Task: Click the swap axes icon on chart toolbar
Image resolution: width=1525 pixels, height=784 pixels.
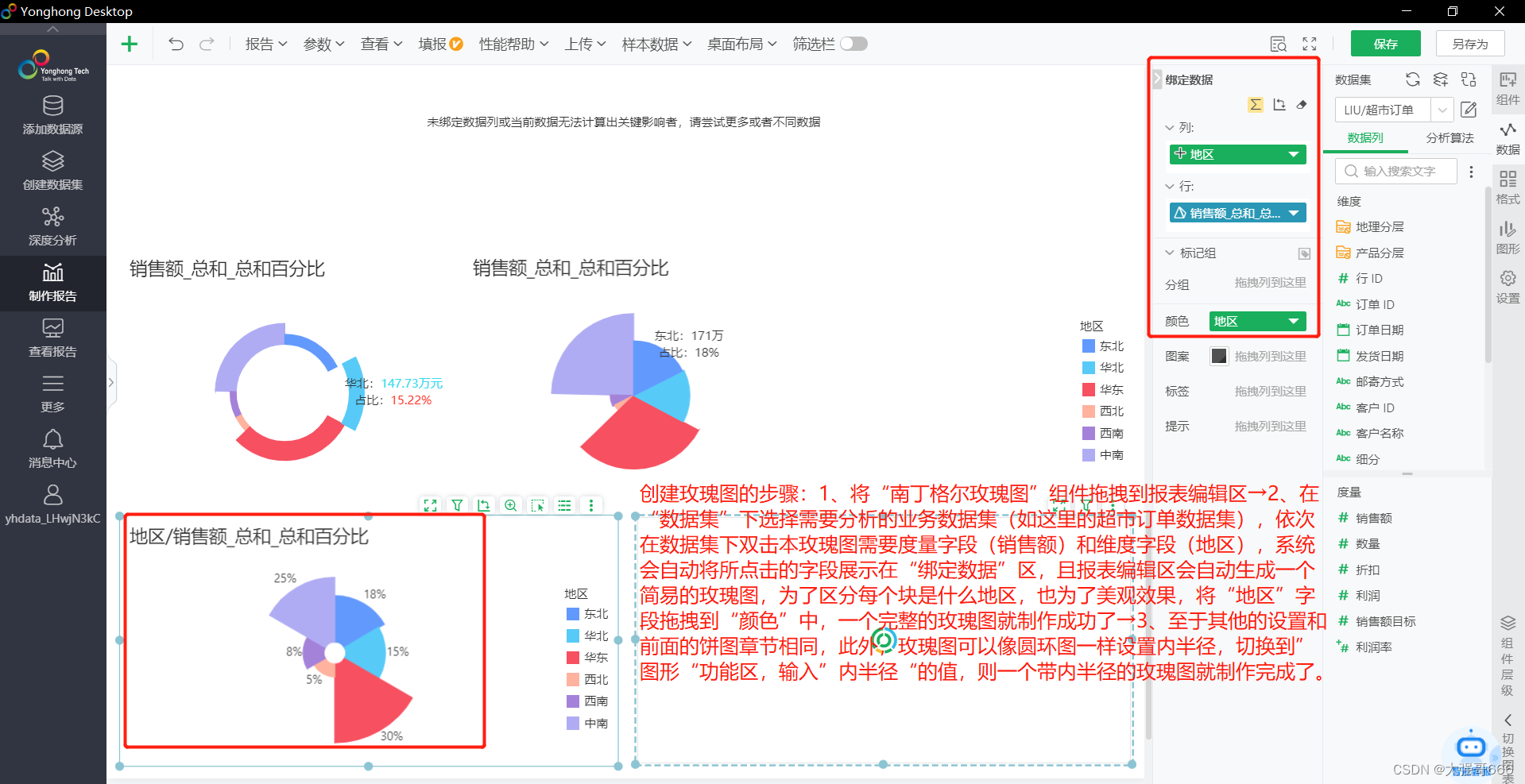Action: click(484, 505)
